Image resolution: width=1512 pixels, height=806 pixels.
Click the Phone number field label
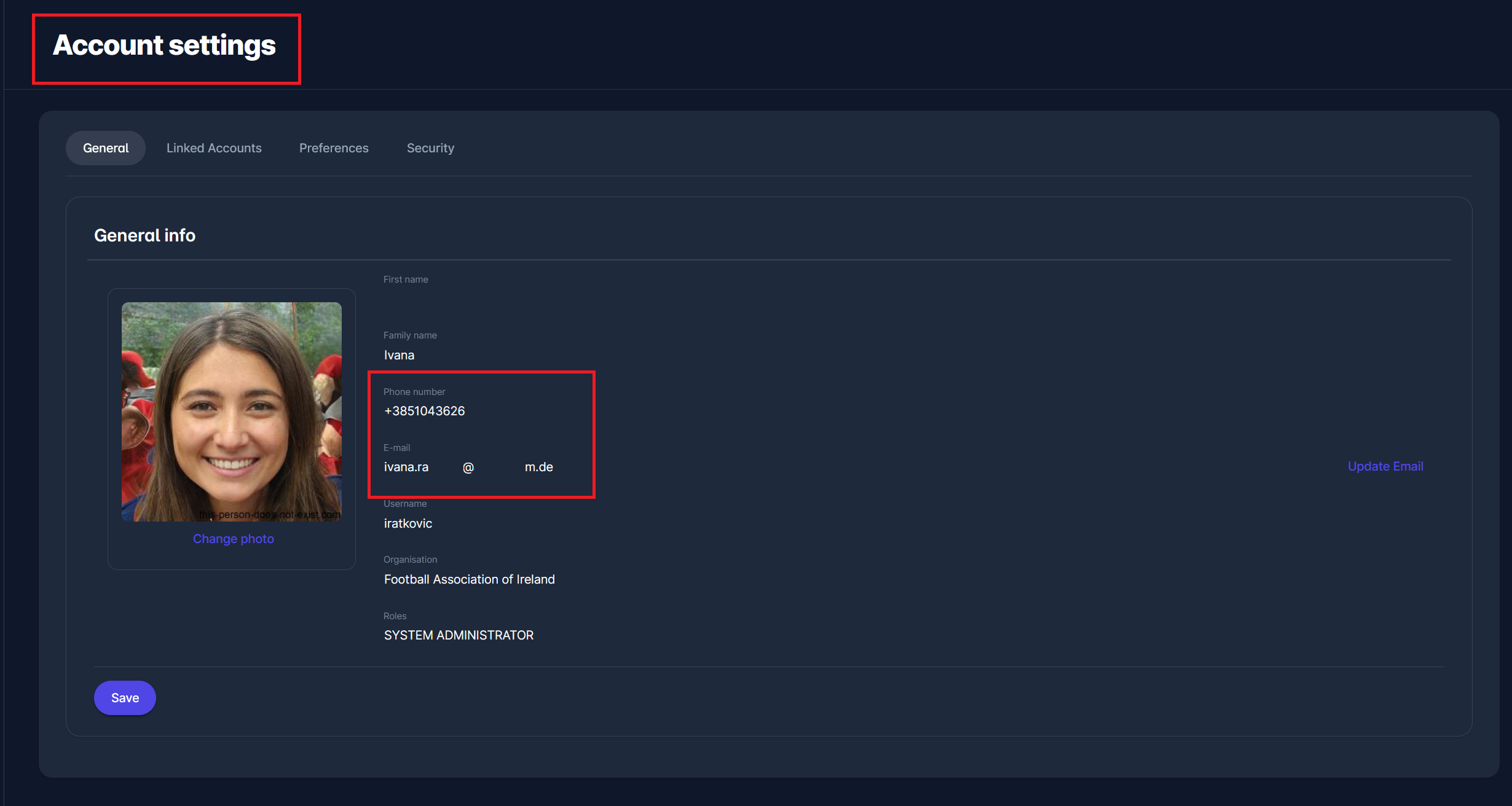tap(414, 392)
